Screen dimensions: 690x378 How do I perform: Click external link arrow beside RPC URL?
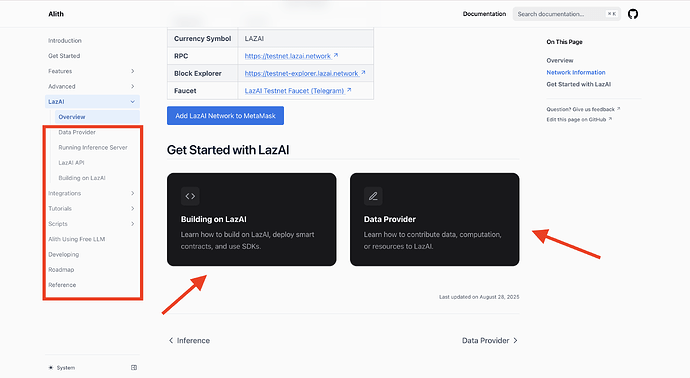coord(336,55)
